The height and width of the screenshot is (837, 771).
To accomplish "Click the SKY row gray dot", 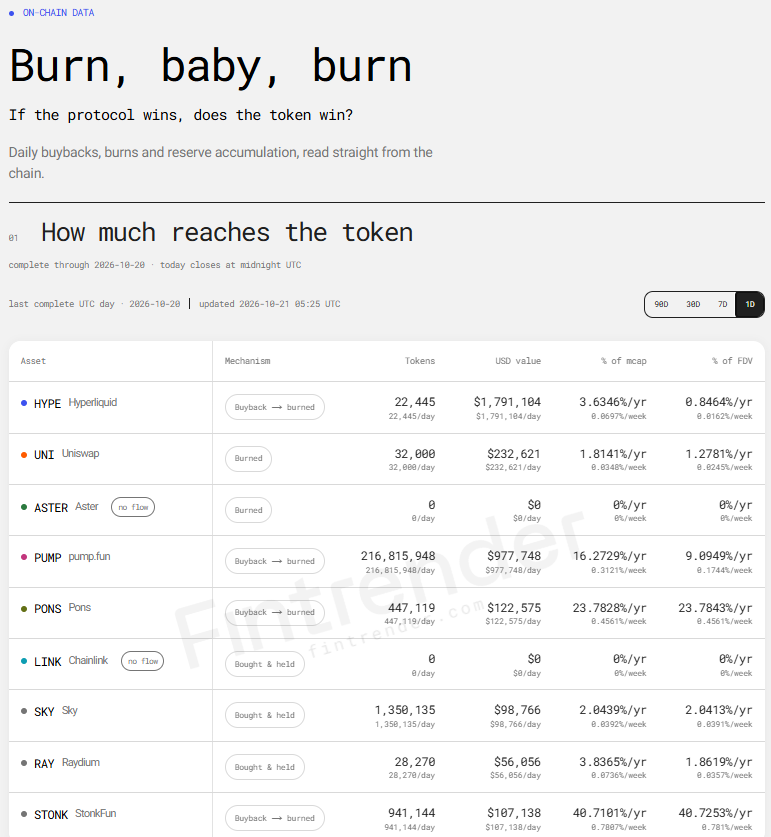I will tap(23, 711).
